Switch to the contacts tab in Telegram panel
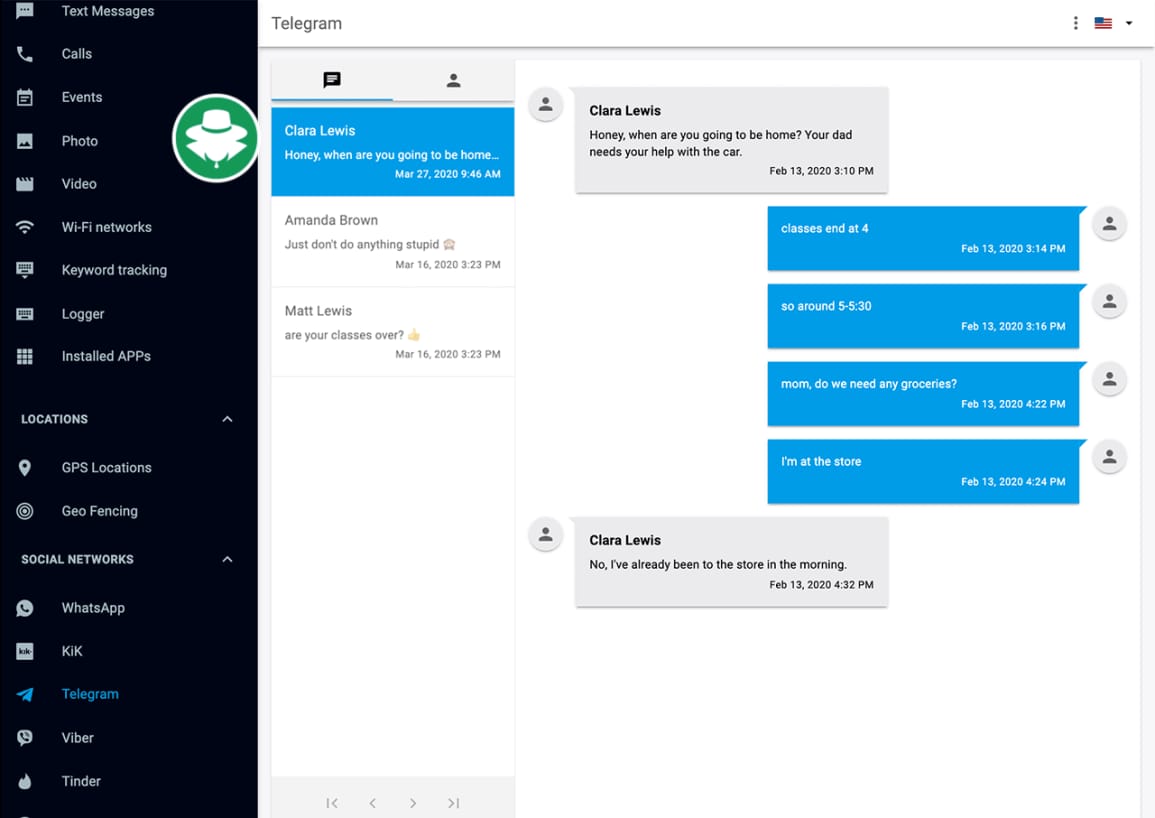1155x818 pixels. point(453,81)
